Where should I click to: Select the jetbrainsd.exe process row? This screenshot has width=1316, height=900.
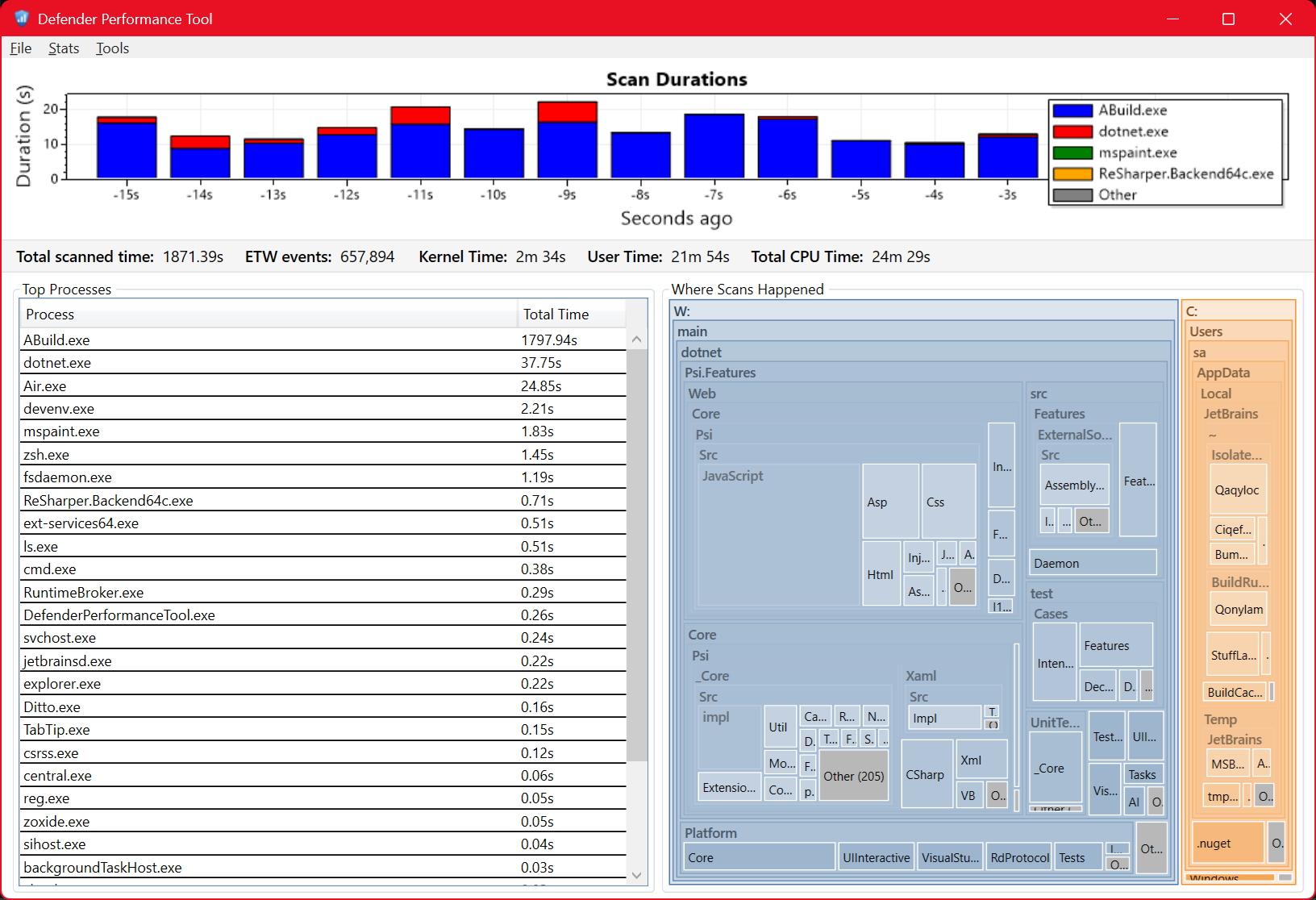[x=323, y=661]
